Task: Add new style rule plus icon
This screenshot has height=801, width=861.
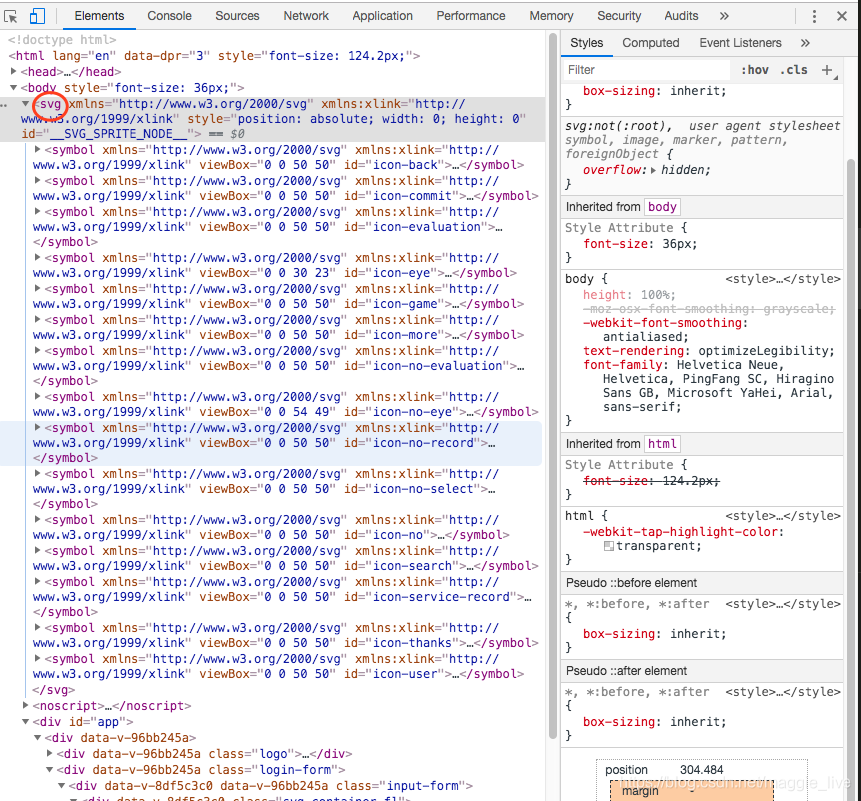Action: [x=827, y=70]
